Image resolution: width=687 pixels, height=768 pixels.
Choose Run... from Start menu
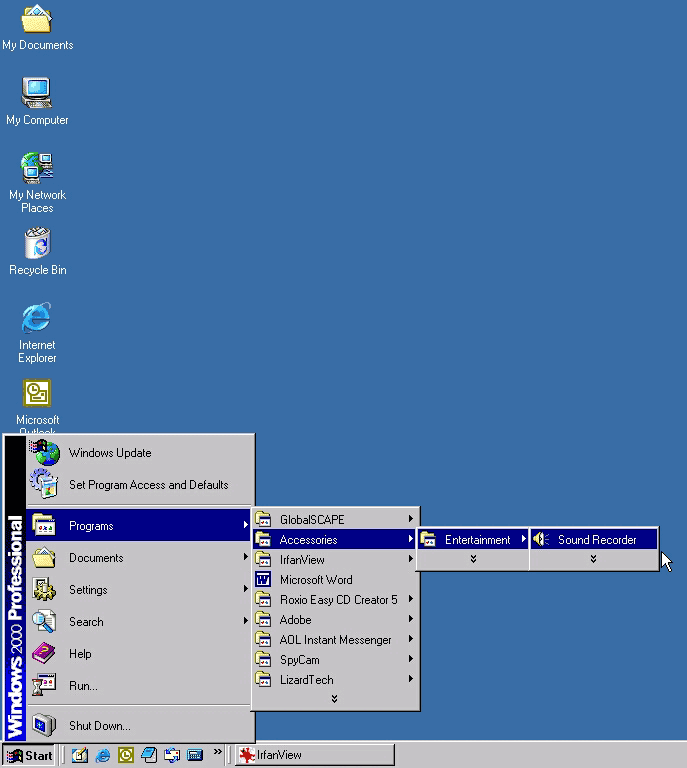coord(139,685)
